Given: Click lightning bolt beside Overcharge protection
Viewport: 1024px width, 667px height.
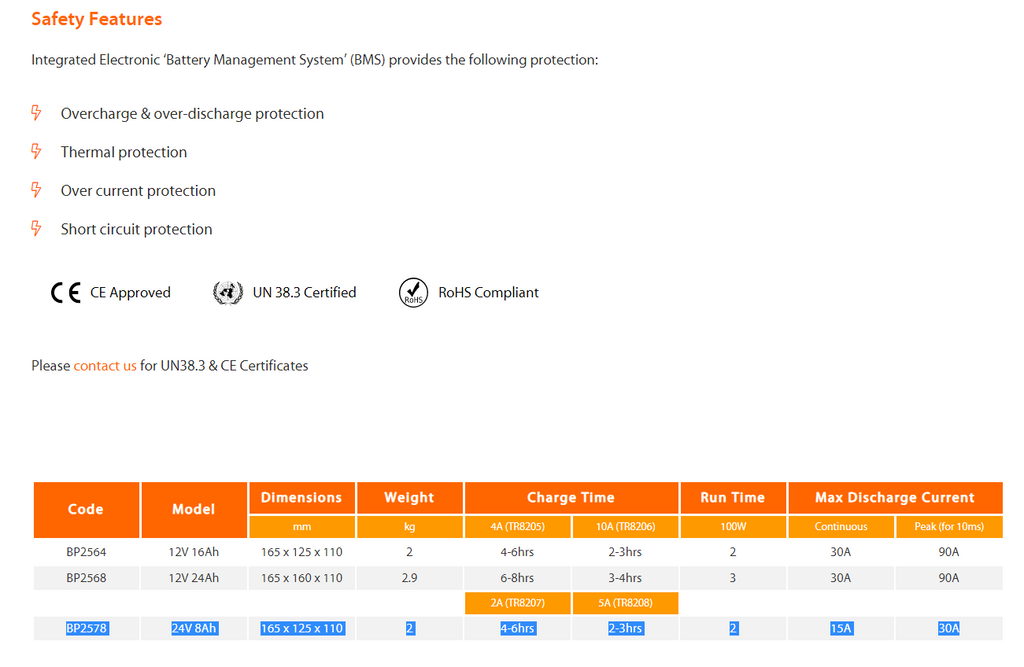Looking at the screenshot, I should coord(37,113).
